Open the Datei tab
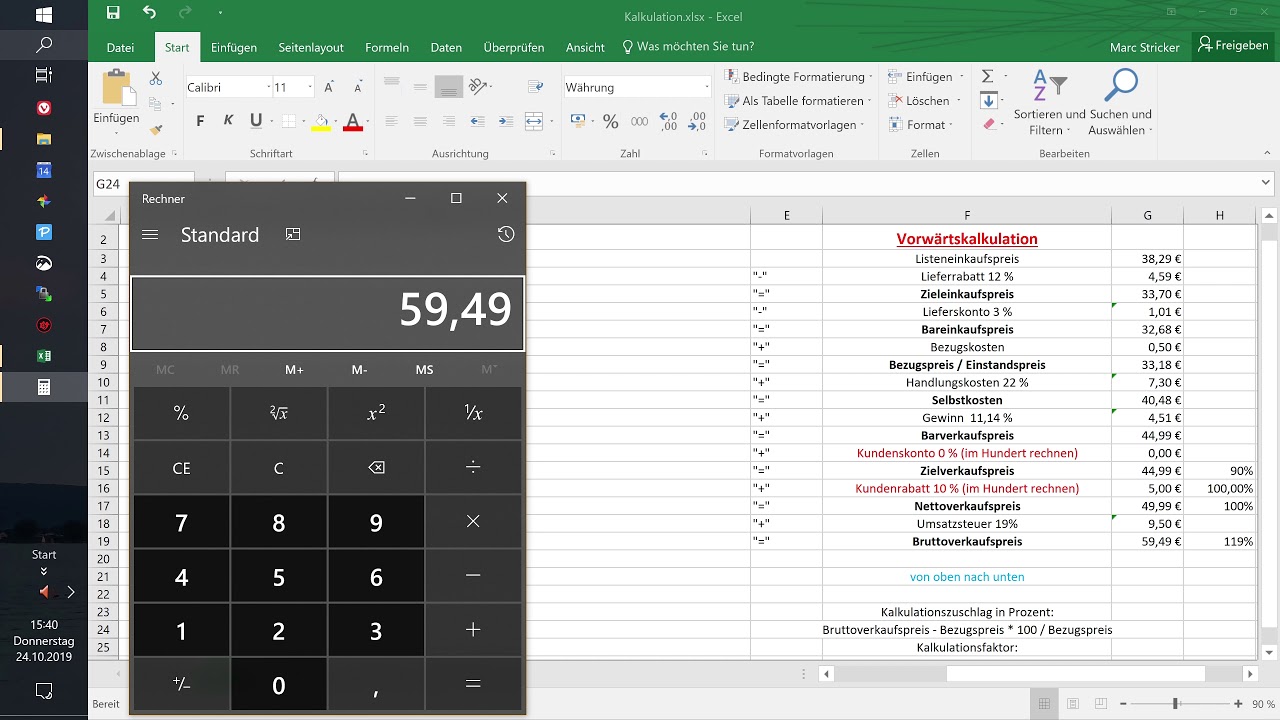Image resolution: width=1280 pixels, height=720 pixels. coord(120,47)
